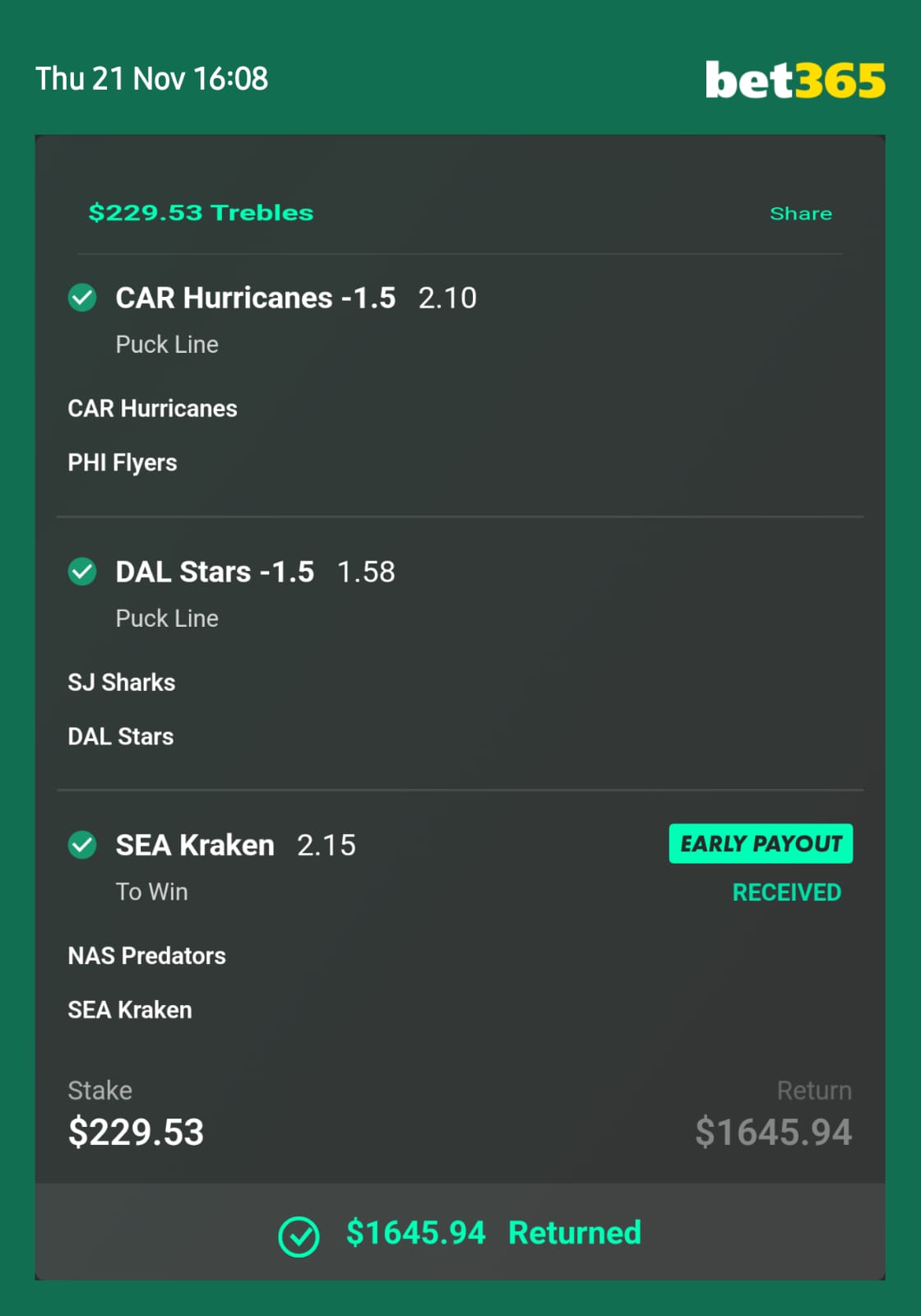Click green checkmark beside DAL Stars -1.5
921x1316 pixels.
point(82,571)
